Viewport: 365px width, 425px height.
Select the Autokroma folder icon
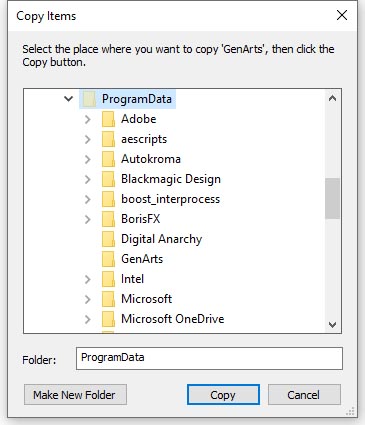click(x=108, y=159)
